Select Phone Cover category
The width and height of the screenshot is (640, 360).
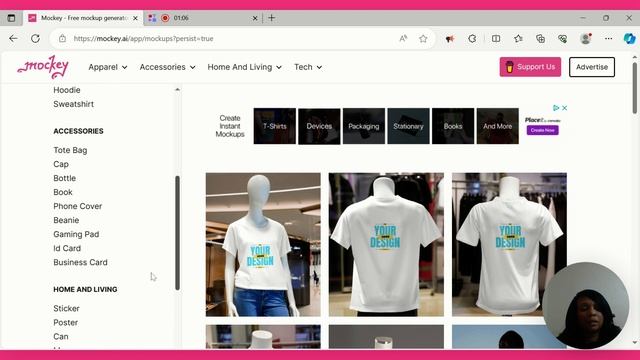click(78, 206)
